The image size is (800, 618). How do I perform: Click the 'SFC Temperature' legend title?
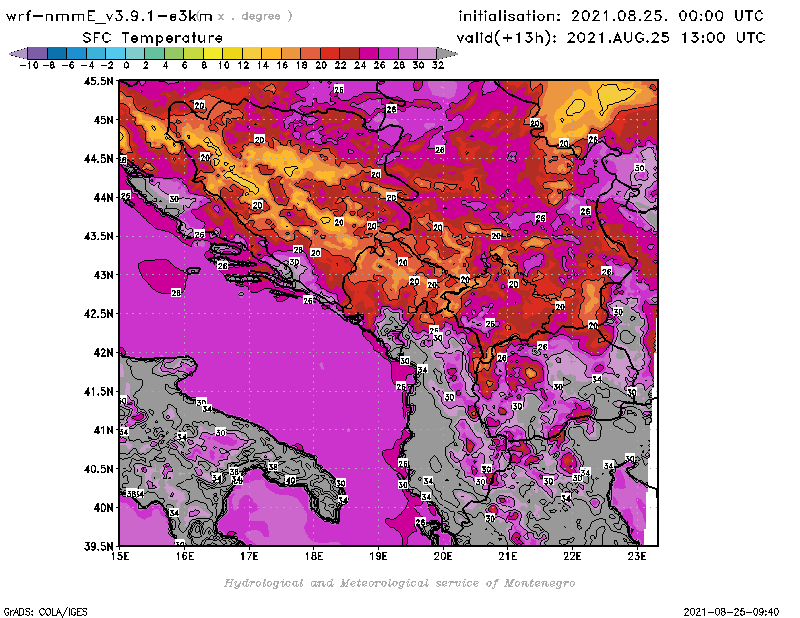(153, 38)
